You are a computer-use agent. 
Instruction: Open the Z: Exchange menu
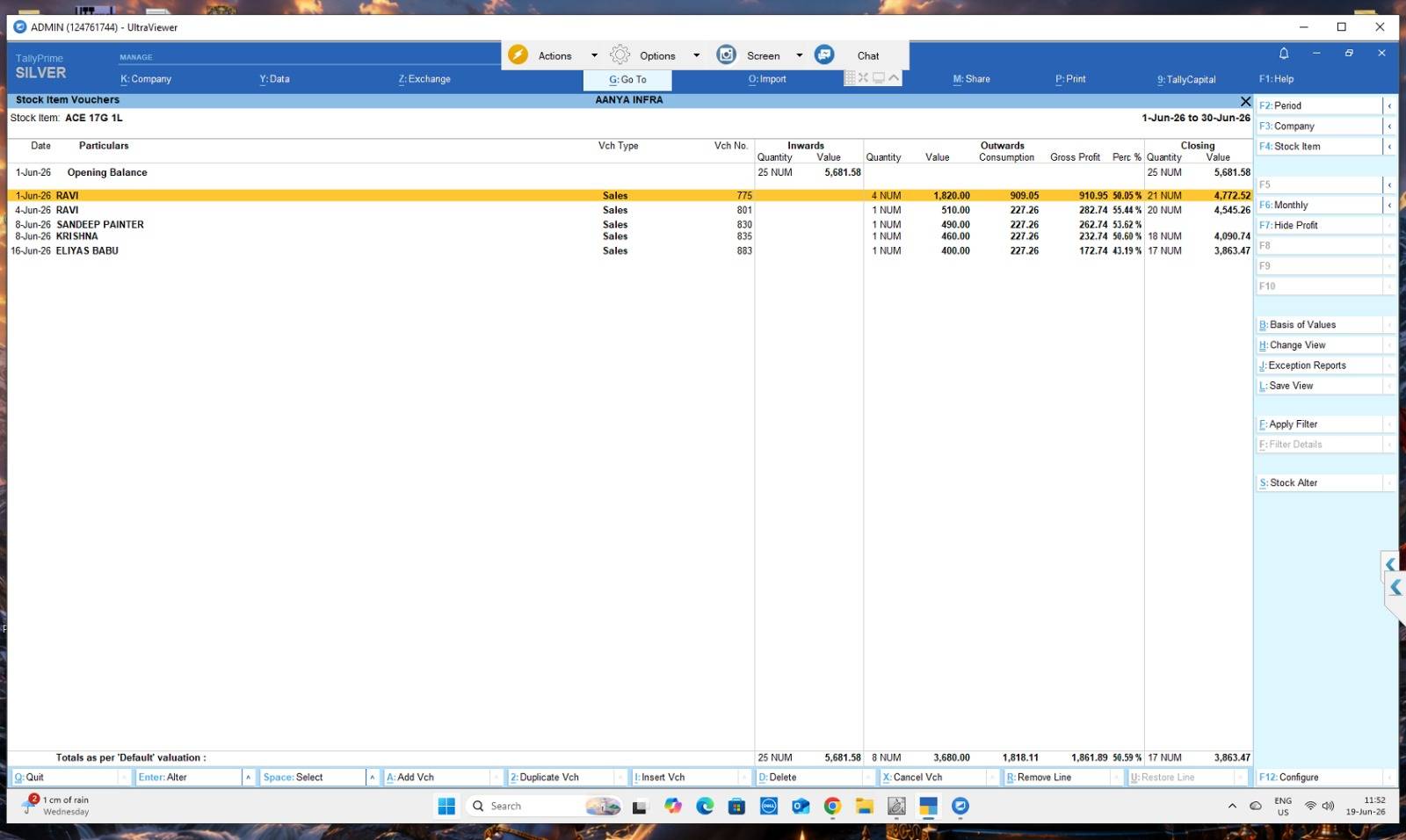pyautogui.click(x=424, y=79)
